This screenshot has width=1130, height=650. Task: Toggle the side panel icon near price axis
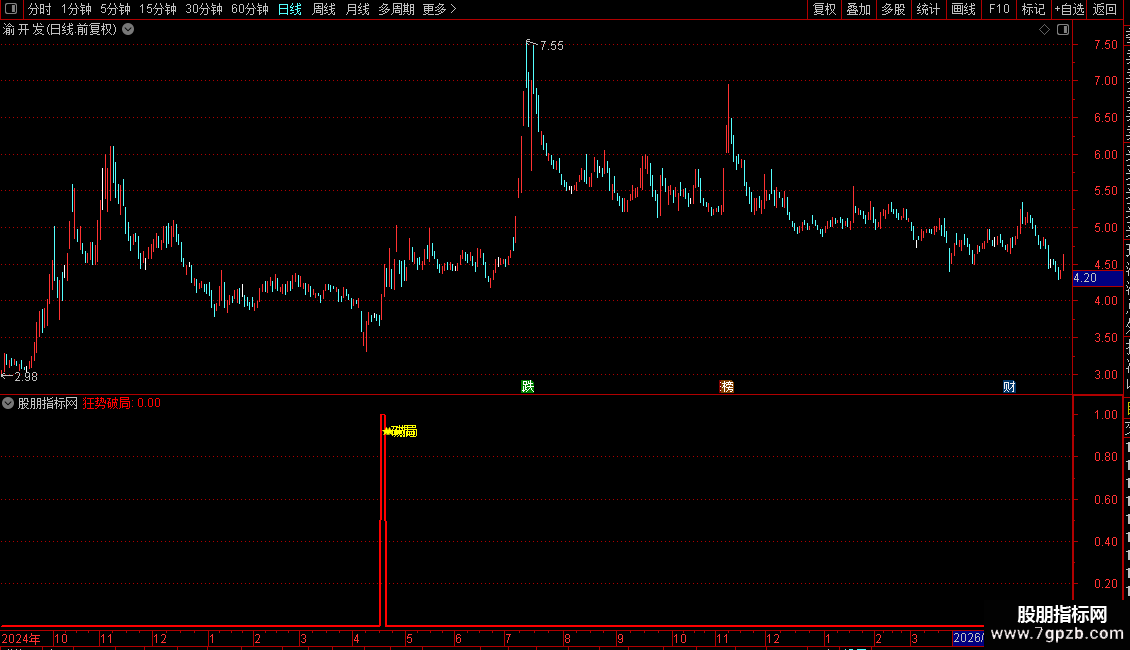pyautogui.click(x=1063, y=30)
